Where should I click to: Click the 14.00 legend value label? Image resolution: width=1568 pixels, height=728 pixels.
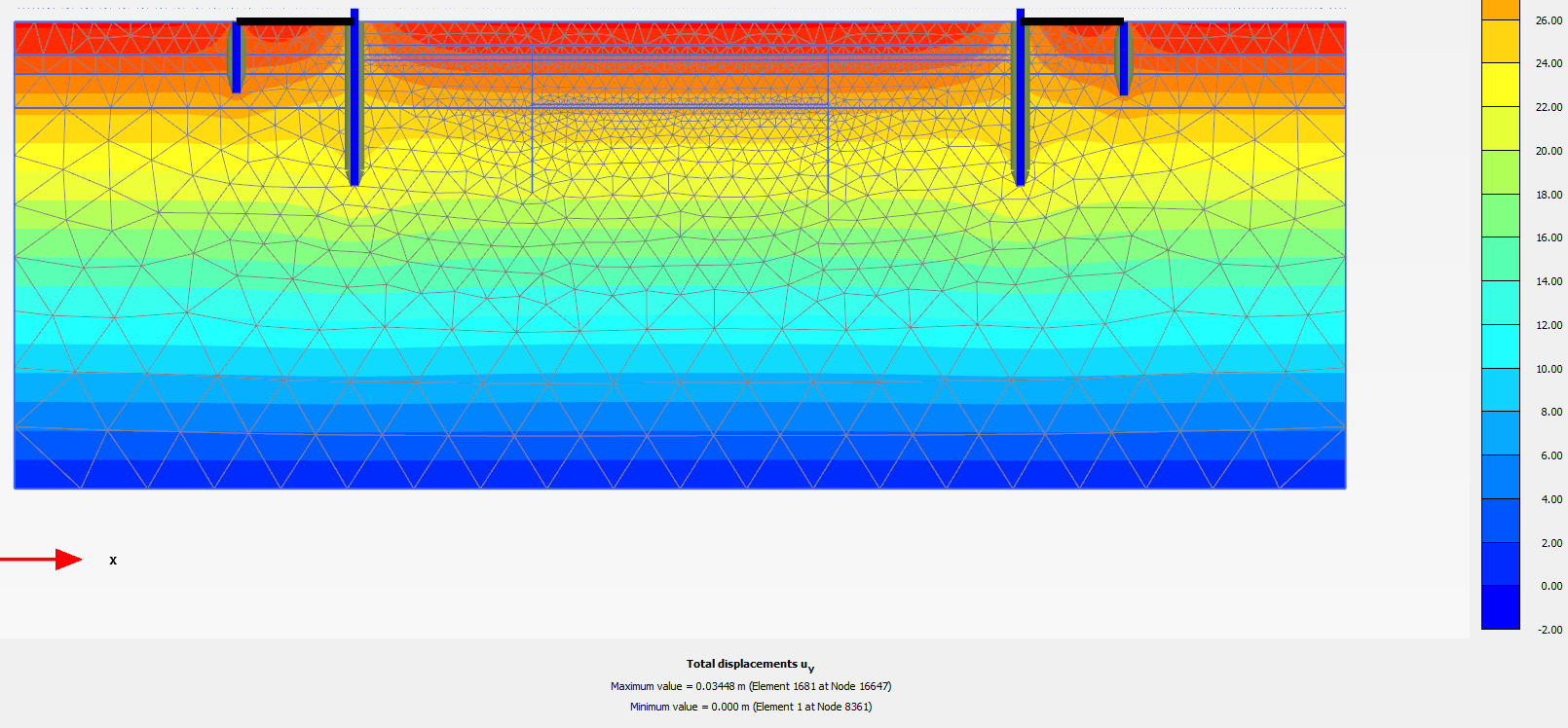click(1549, 281)
